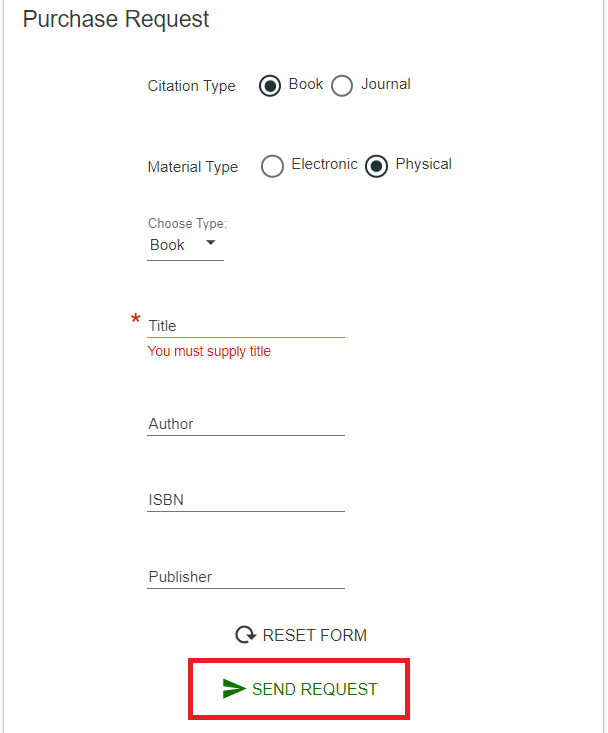The width and height of the screenshot is (608, 733).
Task: Click the Material Type label
Action: pos(192,167)
